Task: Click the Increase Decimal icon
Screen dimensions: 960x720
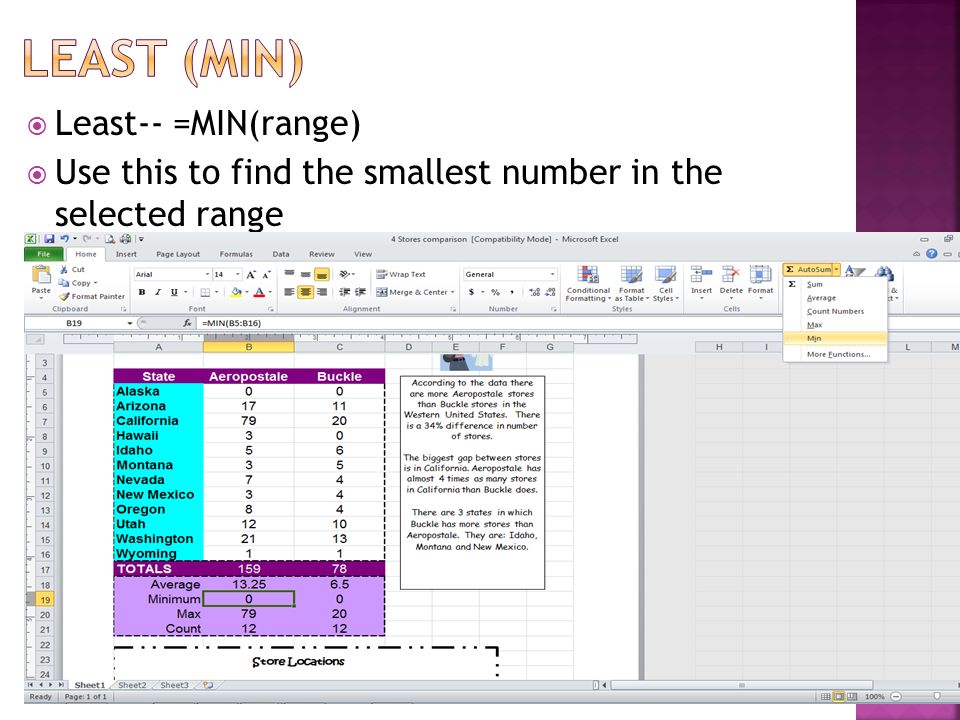Action: [x=534, y=292]
